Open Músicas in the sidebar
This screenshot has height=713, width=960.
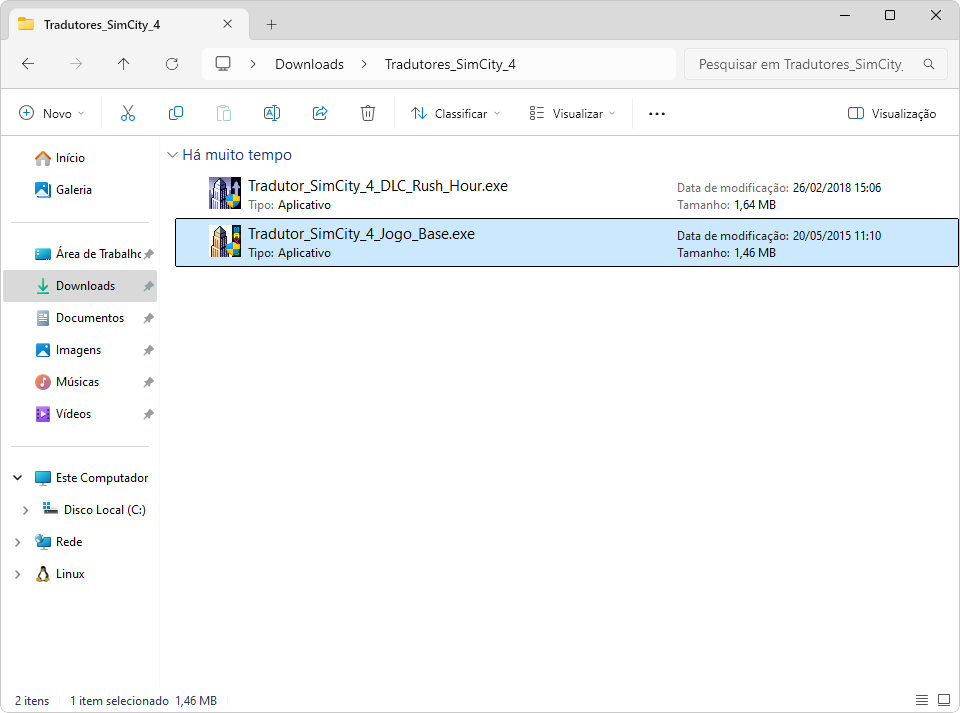coord(77,382)
